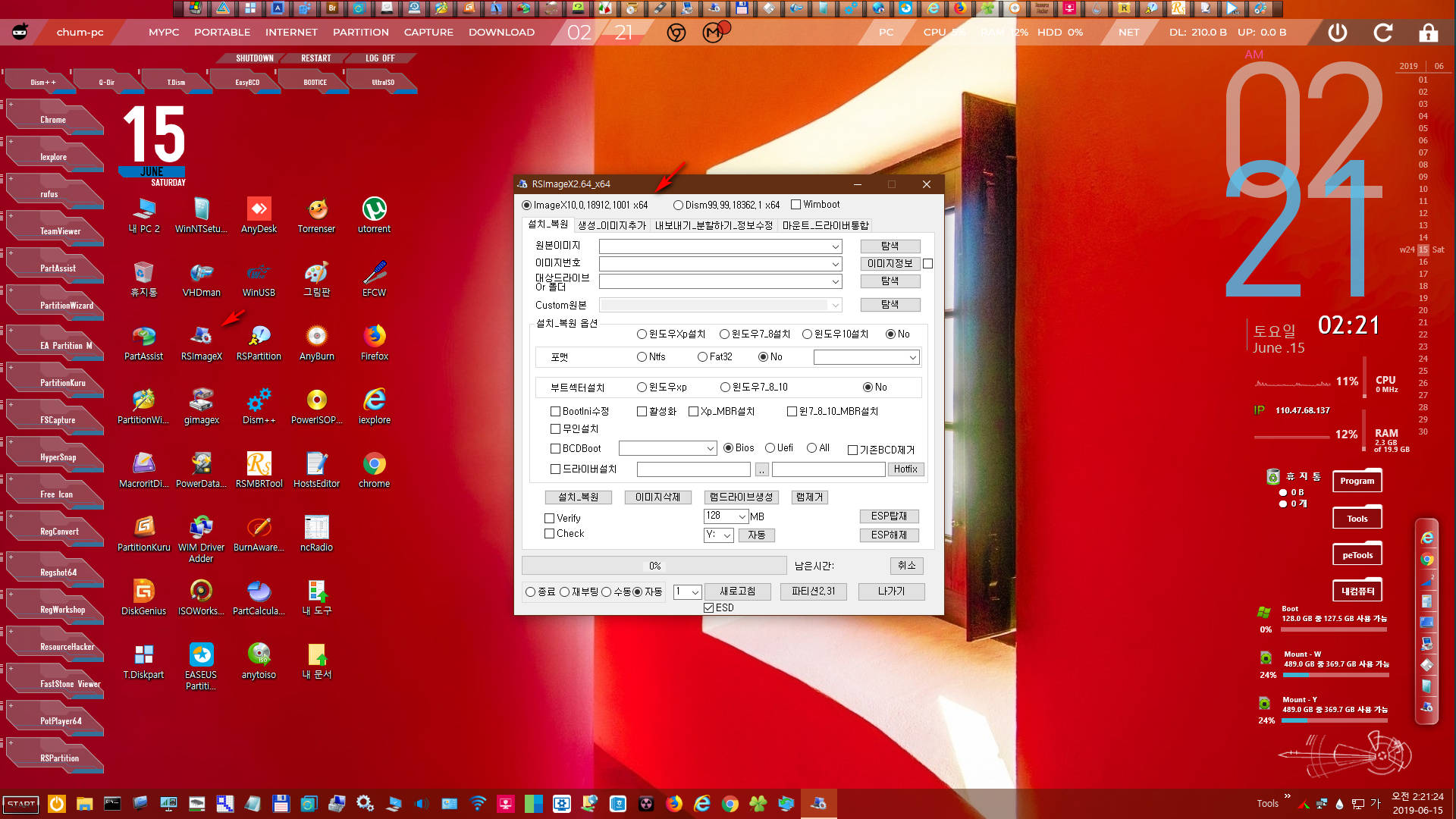1456x819 pixels.
Task: Expand the 원본이미지 dropdown
Action: pyautogui.click(x=835, y=246)
